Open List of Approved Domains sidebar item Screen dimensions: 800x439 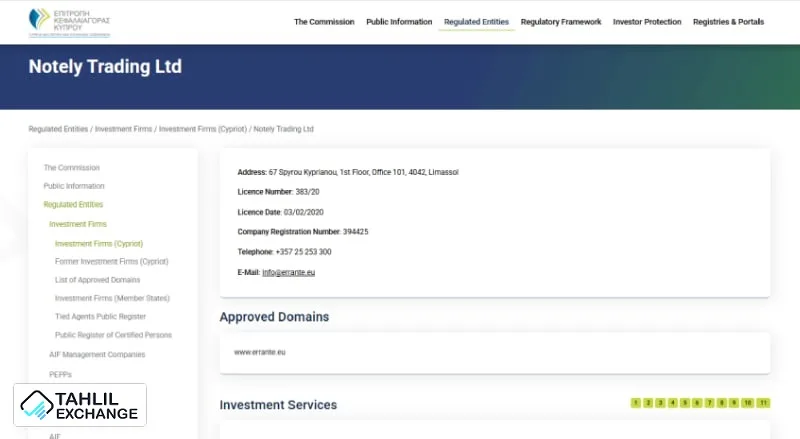[98, 280]
